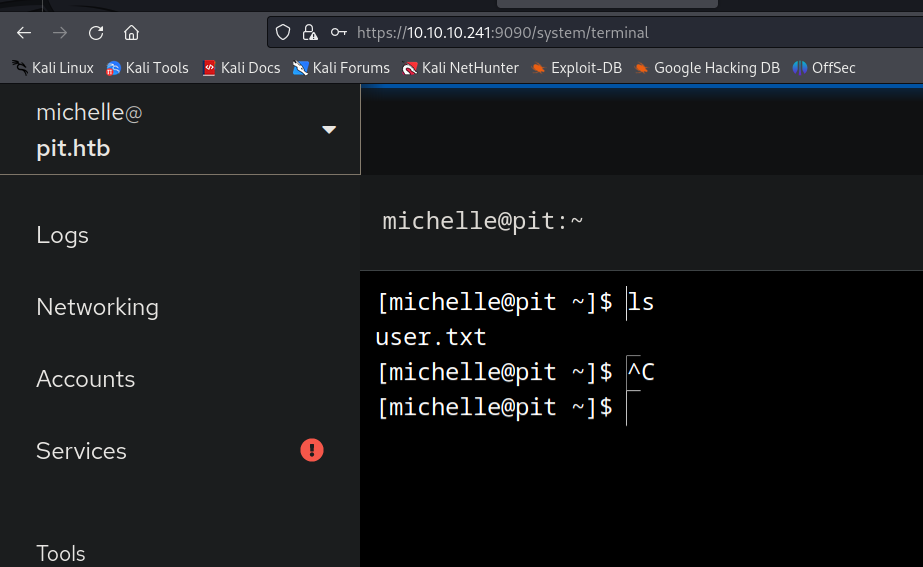Expand the michelle@pit.htb host dropdown
Image resolution: width=923 pixels, height=567 pixels.
click(329, 130)
